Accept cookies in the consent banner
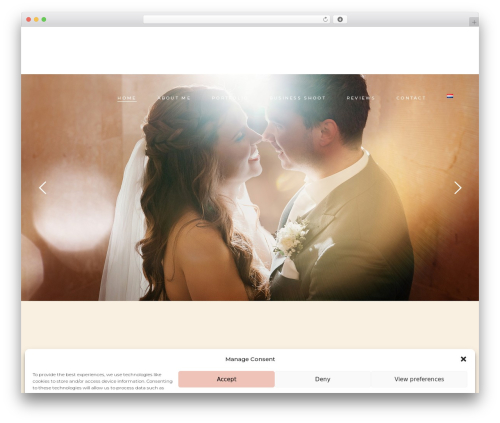 (x=226, y=379)
